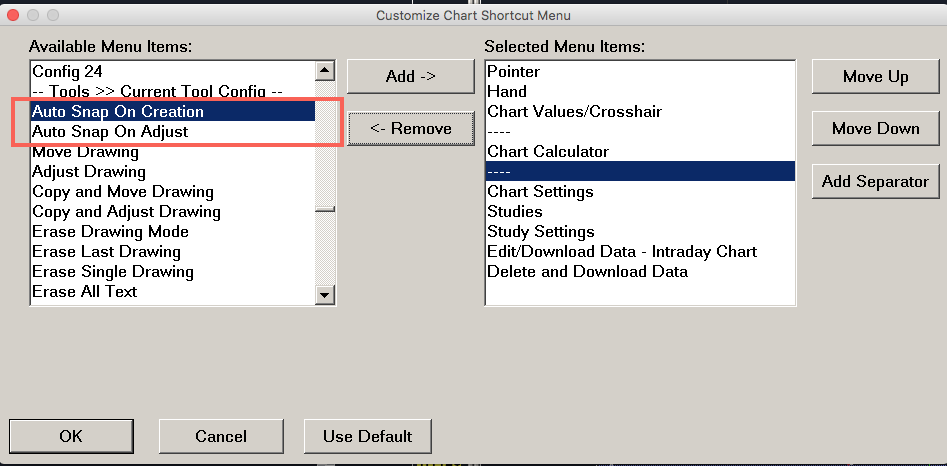Select Erase All Text
This screenshot has width=947, height=466.
(173, 291)
